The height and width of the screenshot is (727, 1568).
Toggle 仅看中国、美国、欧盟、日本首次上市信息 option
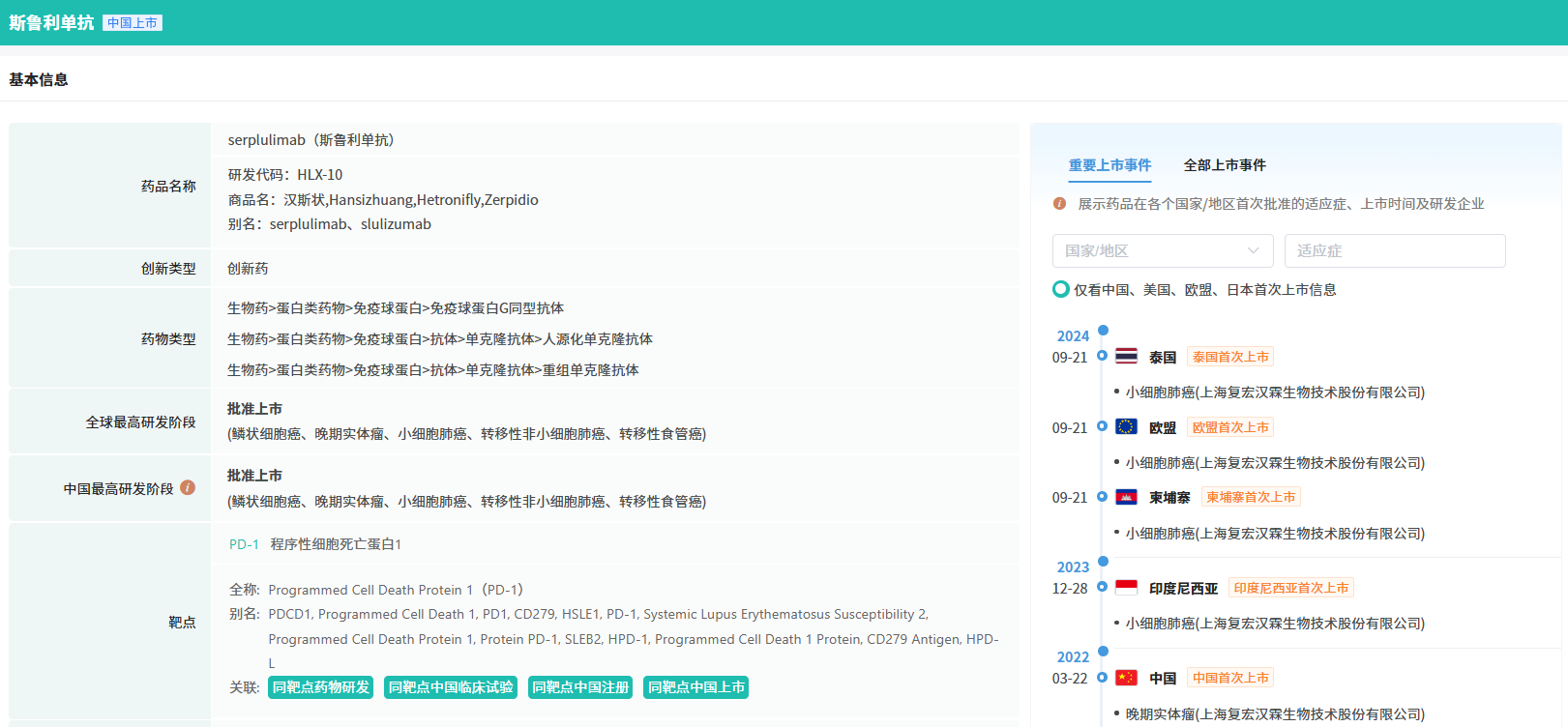pyautogui.click(x=1061, y=289)
